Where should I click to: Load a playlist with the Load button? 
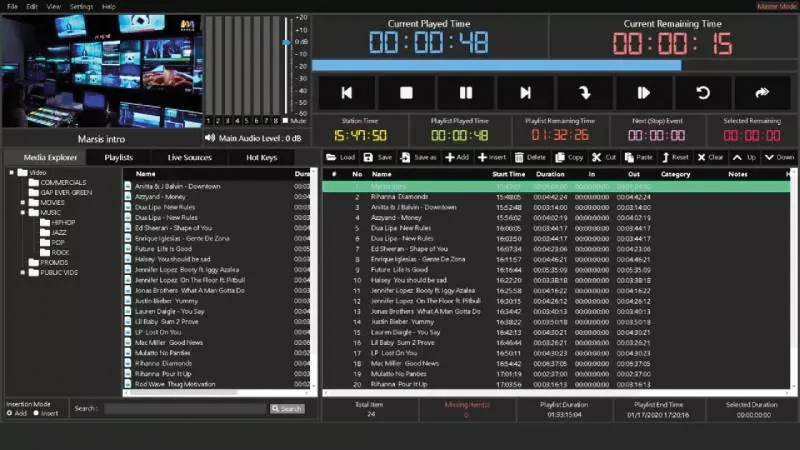click(x=341, y=158)
